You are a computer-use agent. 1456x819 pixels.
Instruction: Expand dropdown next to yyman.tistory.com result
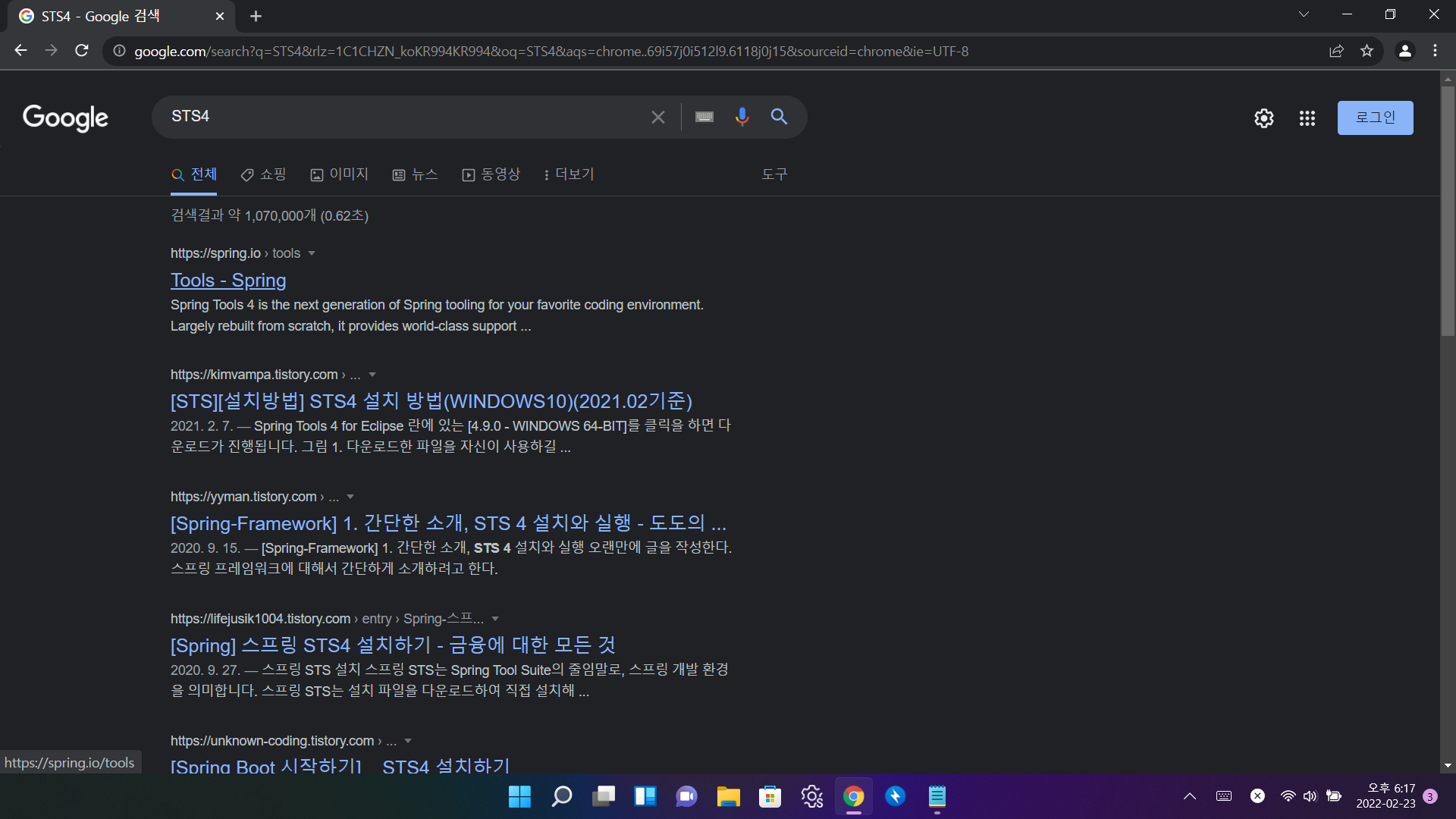350,497
